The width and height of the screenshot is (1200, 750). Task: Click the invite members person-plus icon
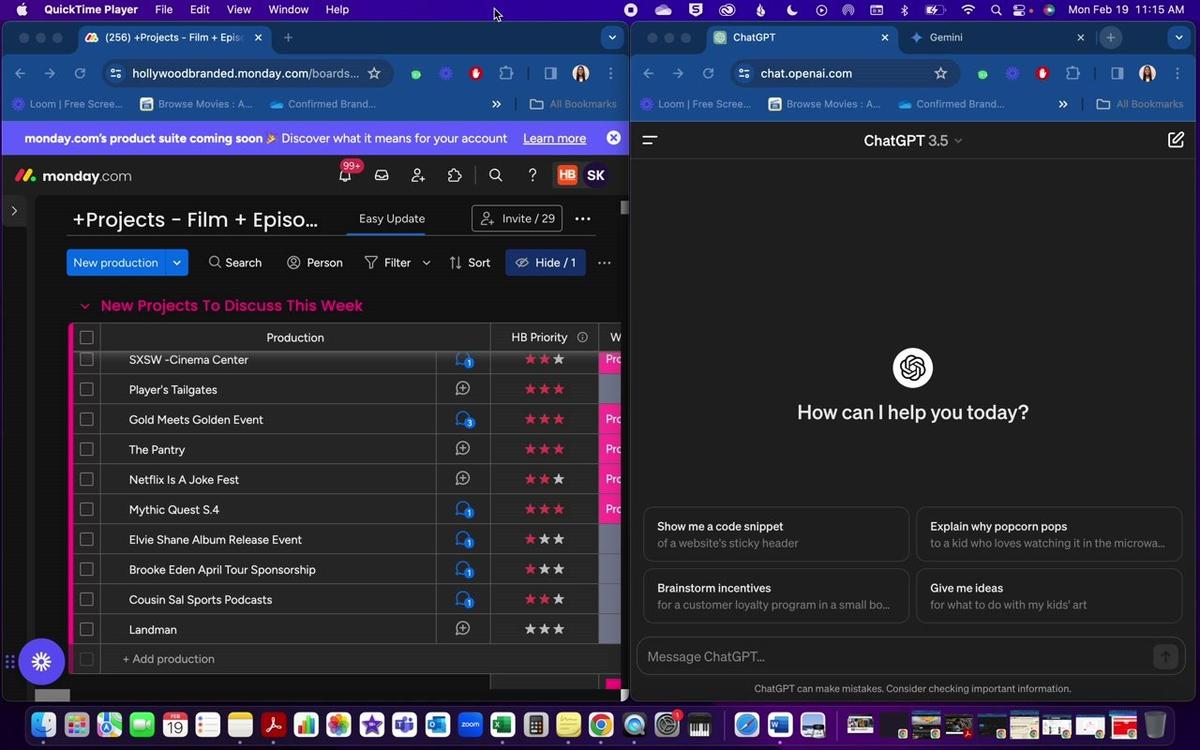coord(418,175)
